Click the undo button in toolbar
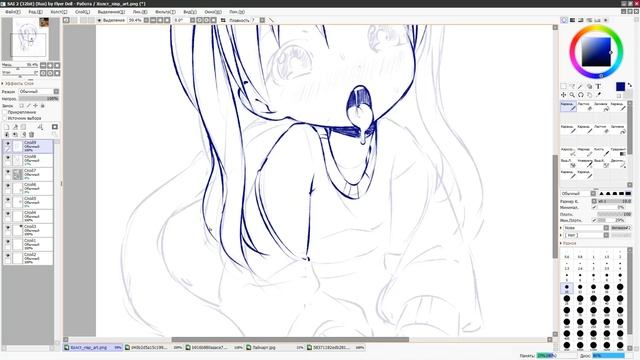Screen dimensions: 640x360 66,20
